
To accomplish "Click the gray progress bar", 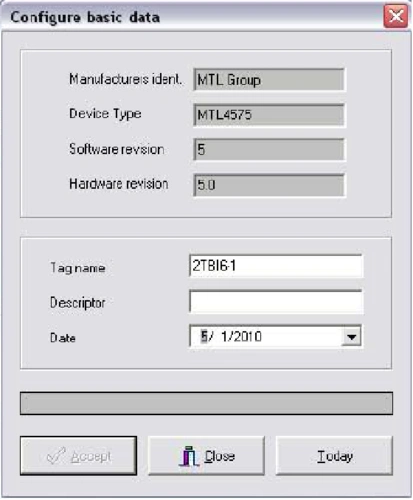I will pyautogui.click(x=206, y=403).
